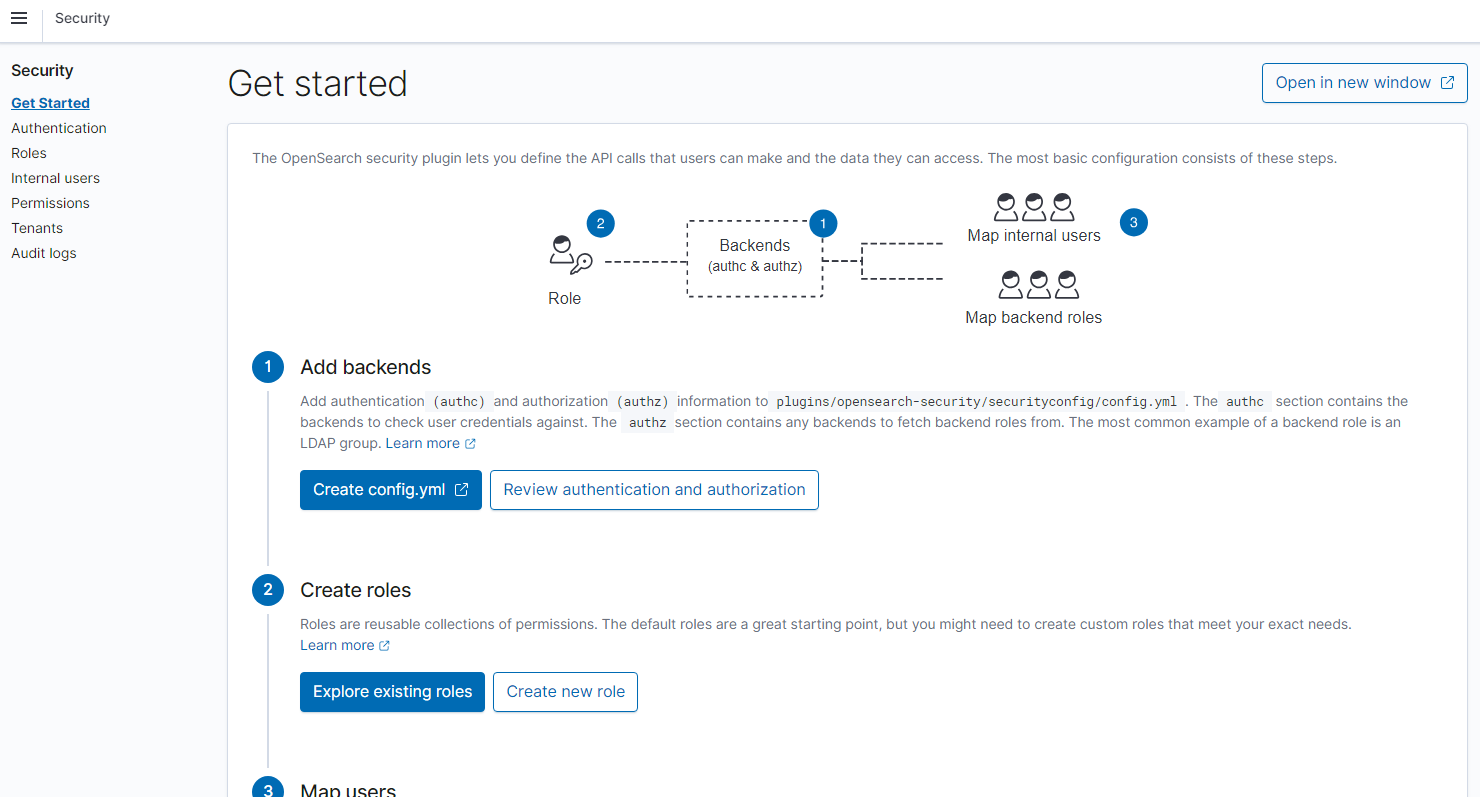
Task: Click the Map internal users diagram label
Action: pos(1034,236)
